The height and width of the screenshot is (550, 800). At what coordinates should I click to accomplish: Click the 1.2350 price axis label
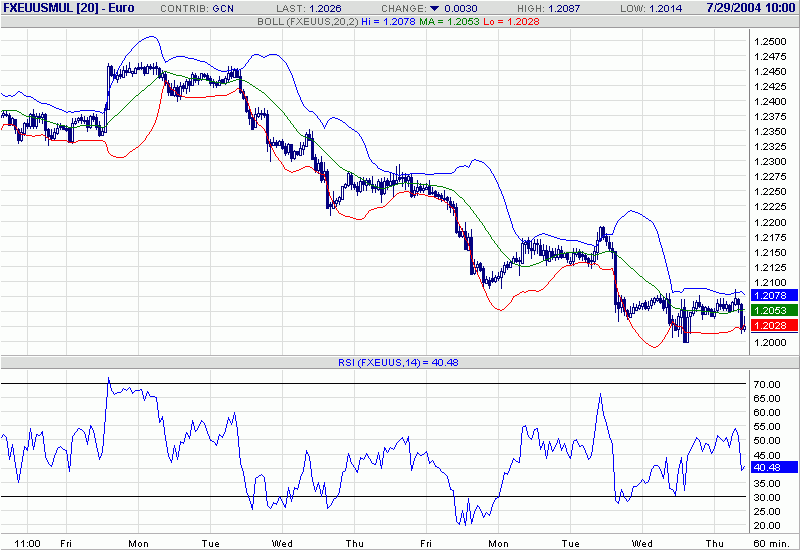(770, 132)
